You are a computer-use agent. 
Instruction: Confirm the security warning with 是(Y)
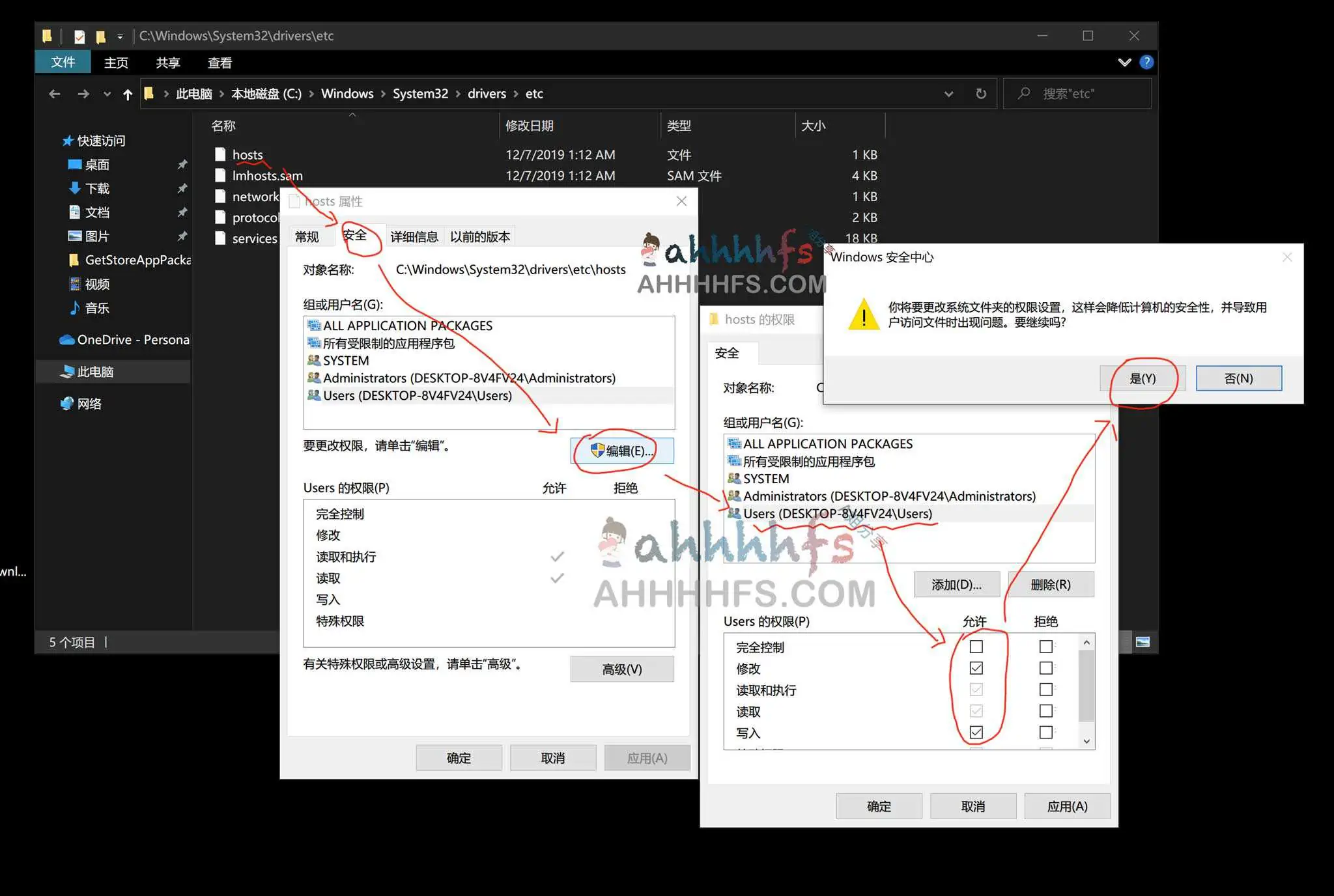[x=1141, y=378]
